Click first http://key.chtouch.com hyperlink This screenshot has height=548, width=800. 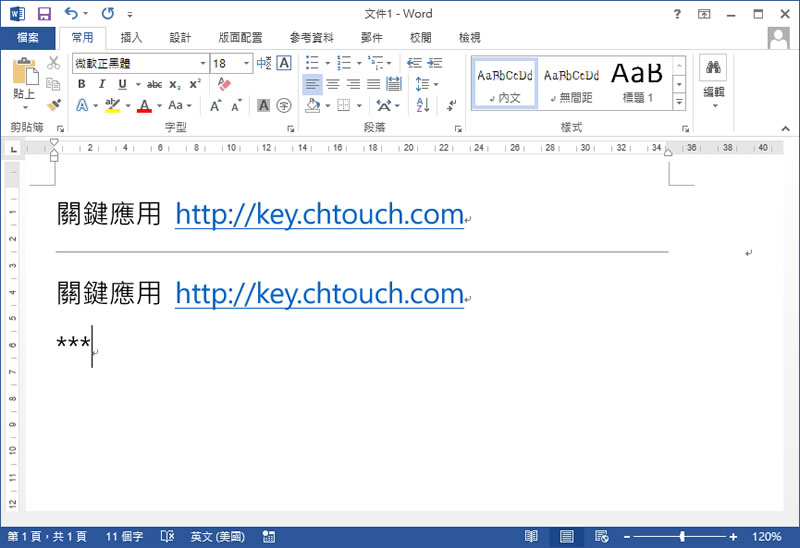pos(319,215)
